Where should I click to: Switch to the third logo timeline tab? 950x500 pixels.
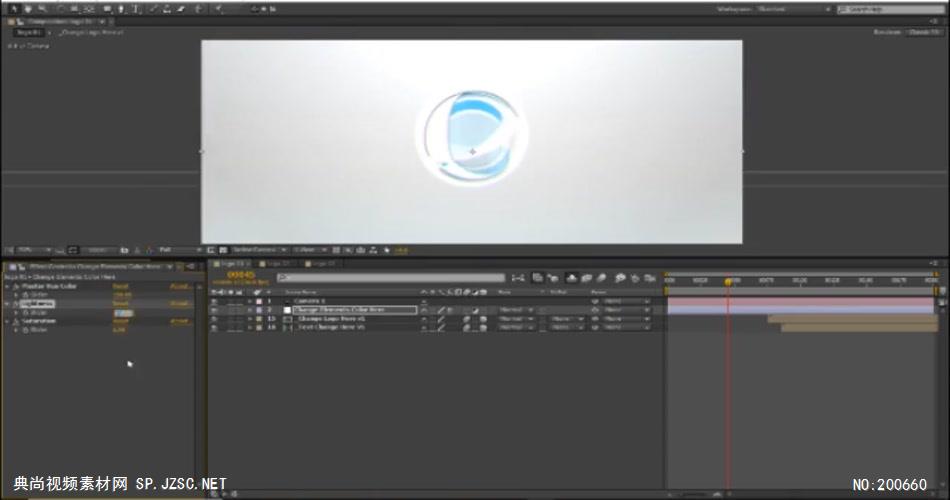[322, 264]
